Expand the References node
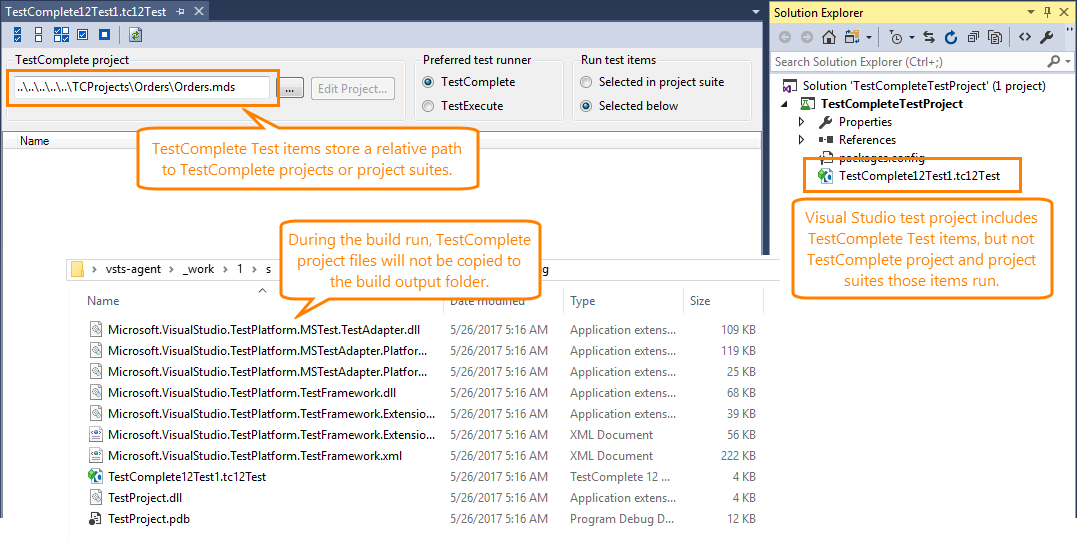This screenshot has height=541, width=1077. (x=801, y=140)
